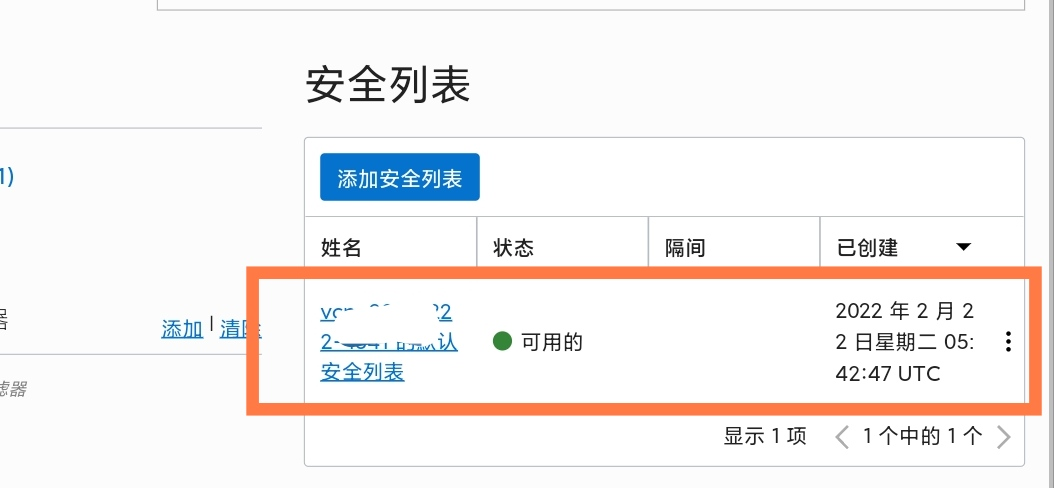Click the 可用的 status text
The image size is (1054, 488).
551,342
